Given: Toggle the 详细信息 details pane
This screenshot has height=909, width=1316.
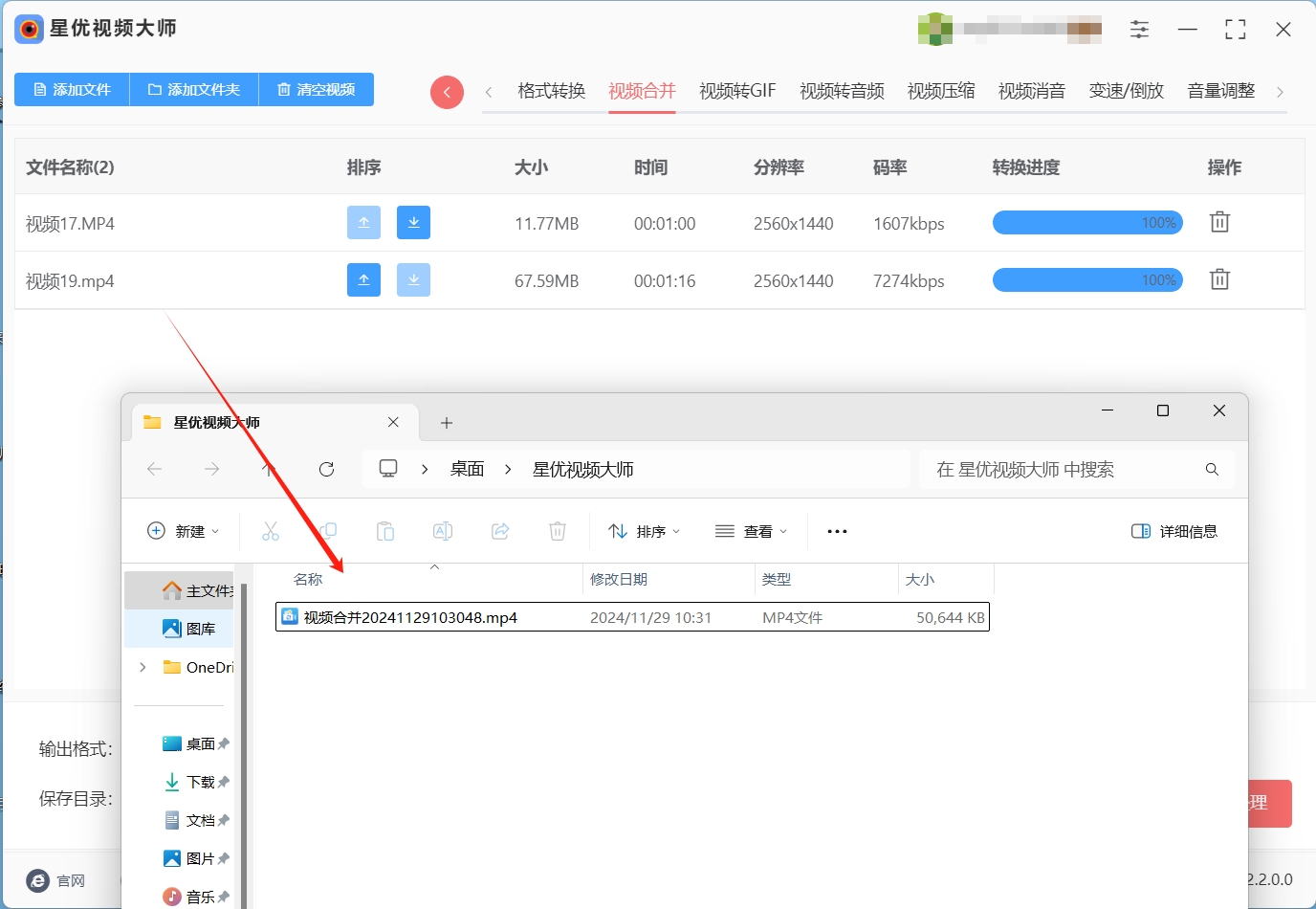Looking at the screenshot, I should pos(1174,531).
